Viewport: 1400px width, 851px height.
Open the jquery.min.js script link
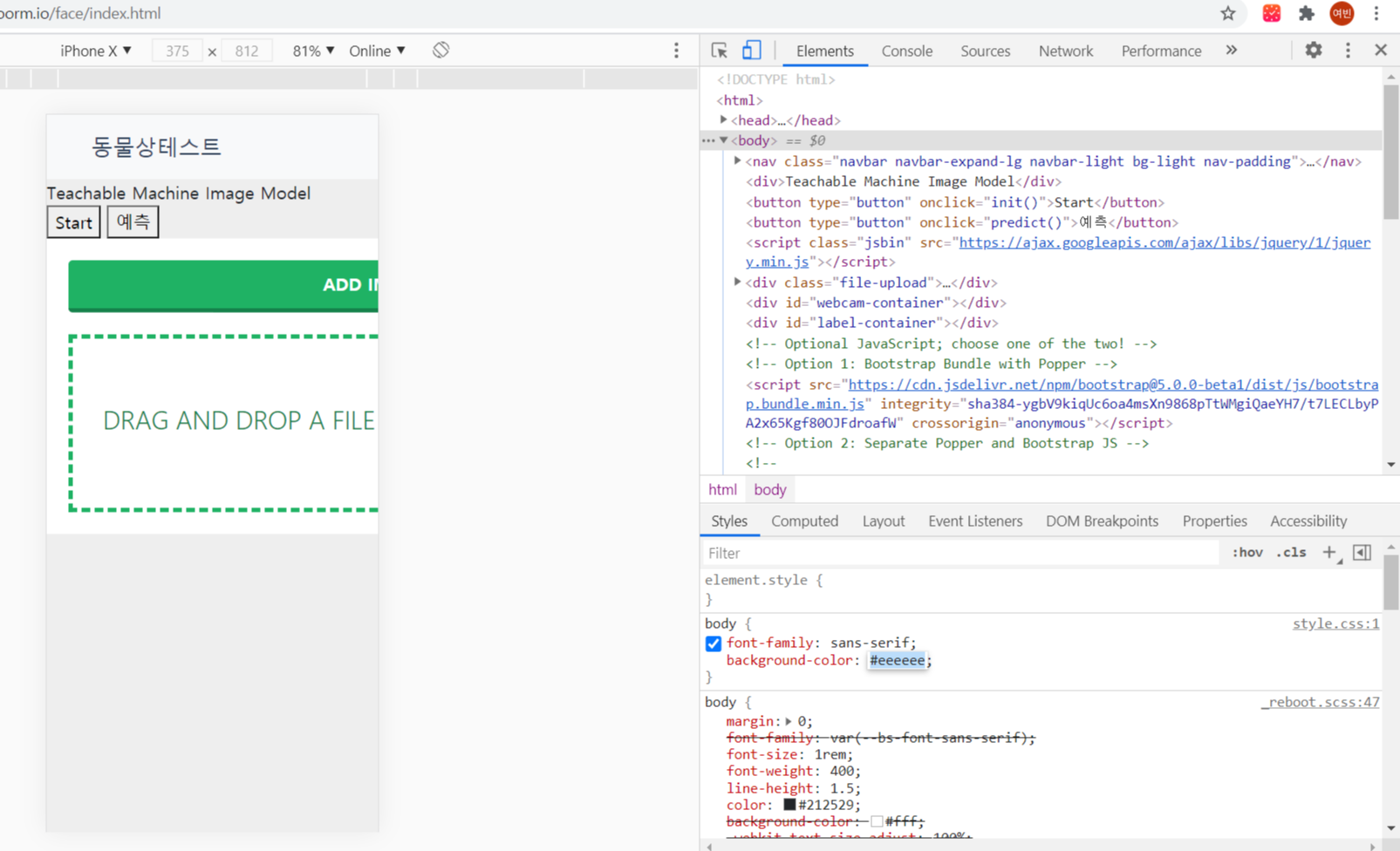pos(1057,252)
